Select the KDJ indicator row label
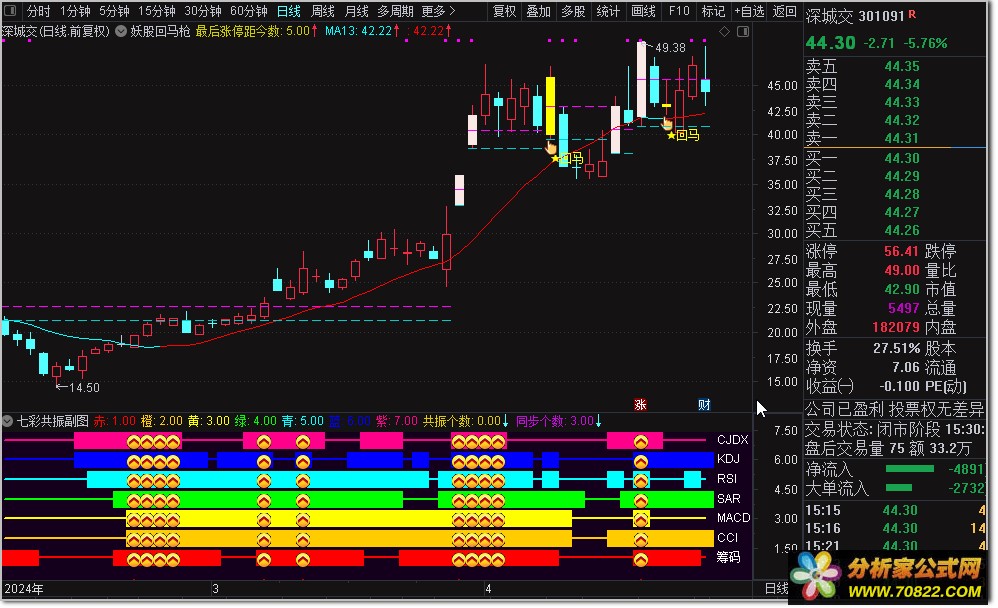 (x=728, y=458)
